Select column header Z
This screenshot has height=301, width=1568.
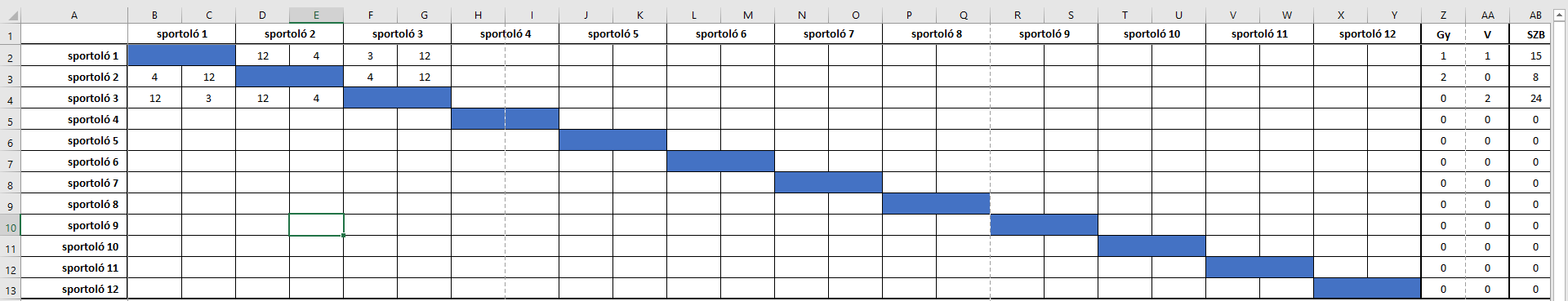point(1443,15)
